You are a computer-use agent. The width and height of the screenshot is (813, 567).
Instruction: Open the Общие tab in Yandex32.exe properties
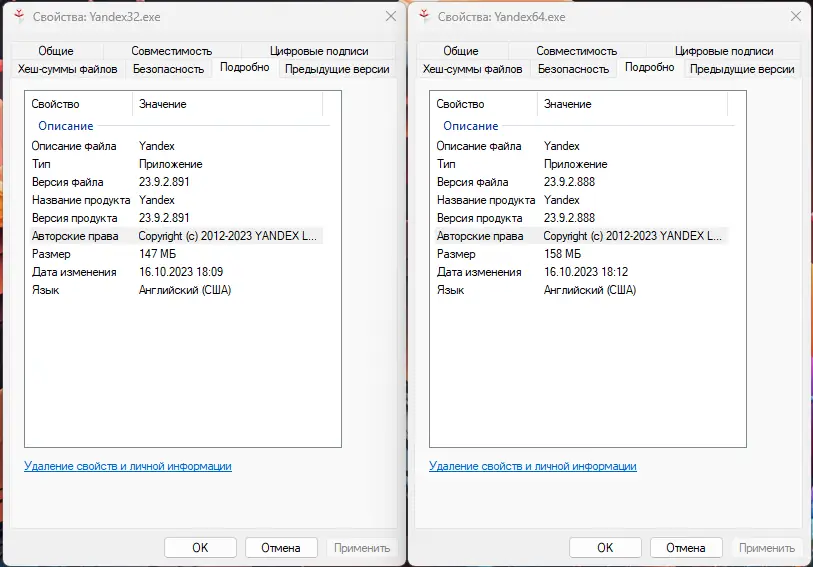tap(56, 51)
